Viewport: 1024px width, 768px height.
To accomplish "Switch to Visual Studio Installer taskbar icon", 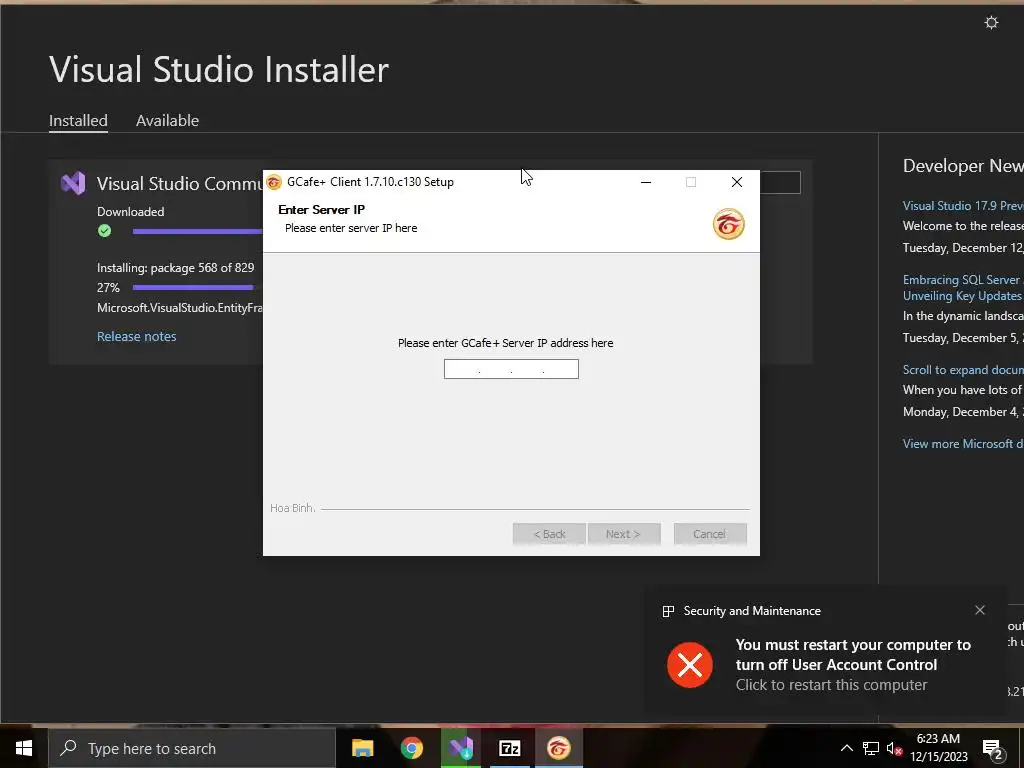I will pyautogui.click(x=460, y=748).
